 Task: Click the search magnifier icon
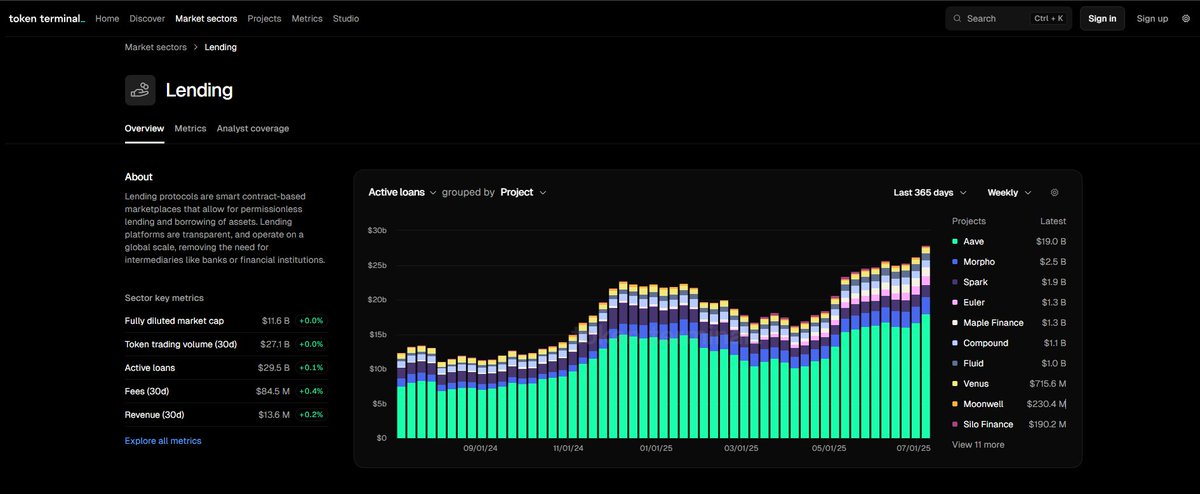(957, 18)
